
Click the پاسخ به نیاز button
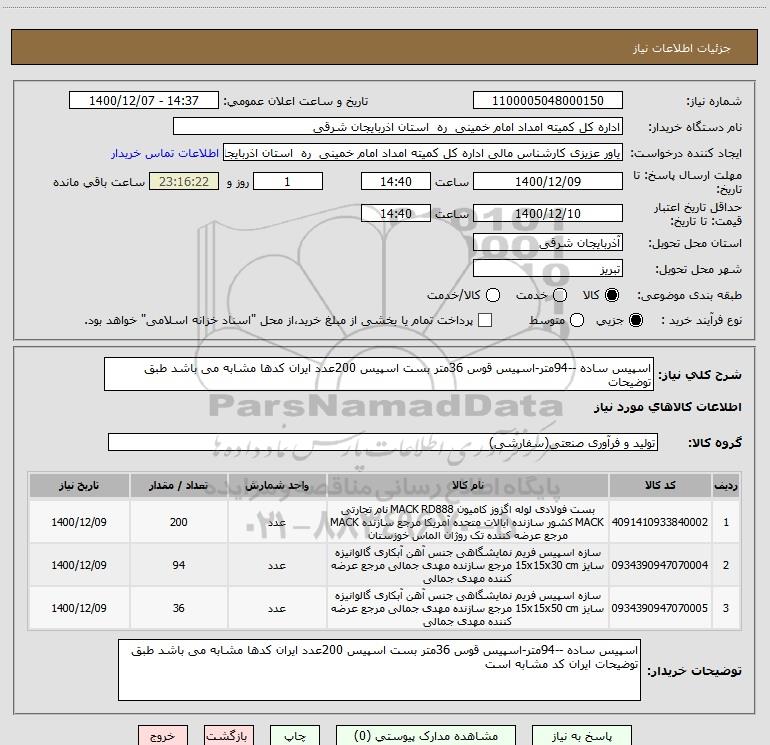coord(581,736)
